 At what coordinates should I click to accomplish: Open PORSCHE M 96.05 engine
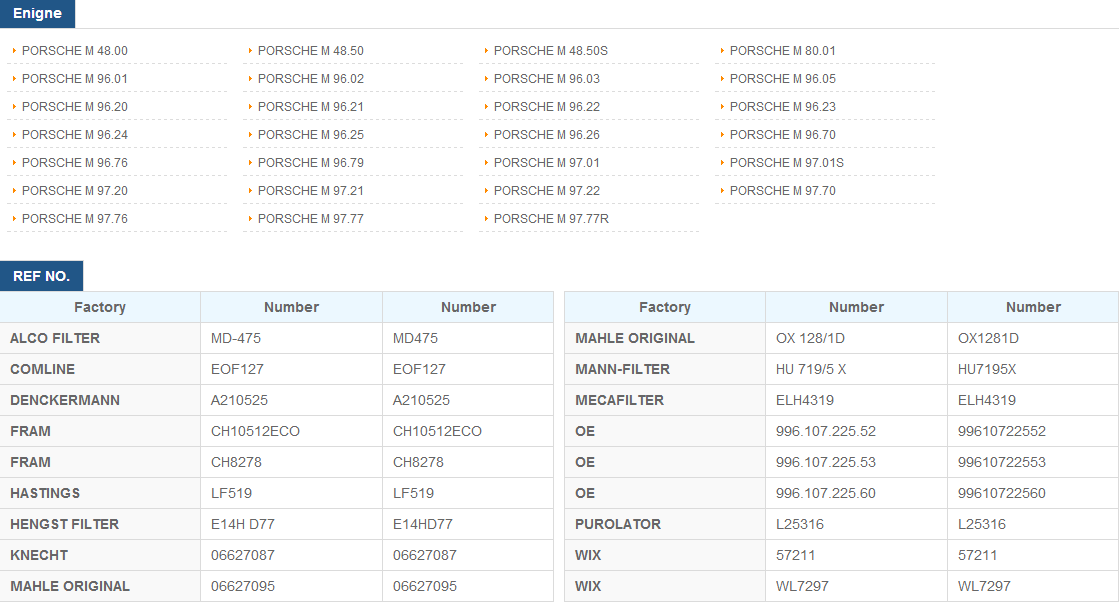(x=782, y=78)
